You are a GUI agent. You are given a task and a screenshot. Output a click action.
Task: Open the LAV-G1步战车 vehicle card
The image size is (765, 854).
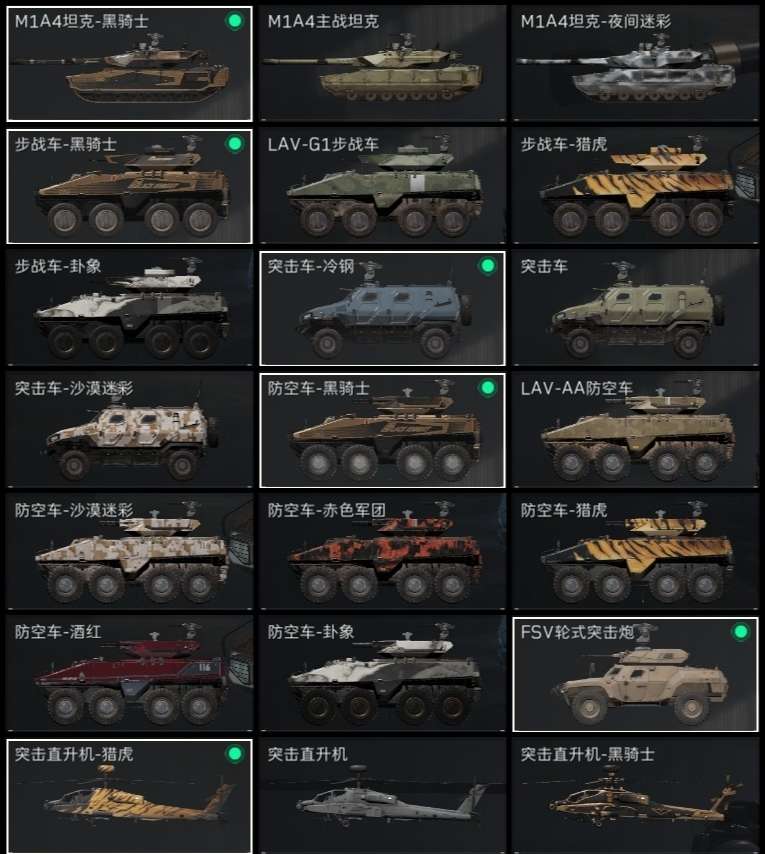pyautogui.click(x=382, y=186)
